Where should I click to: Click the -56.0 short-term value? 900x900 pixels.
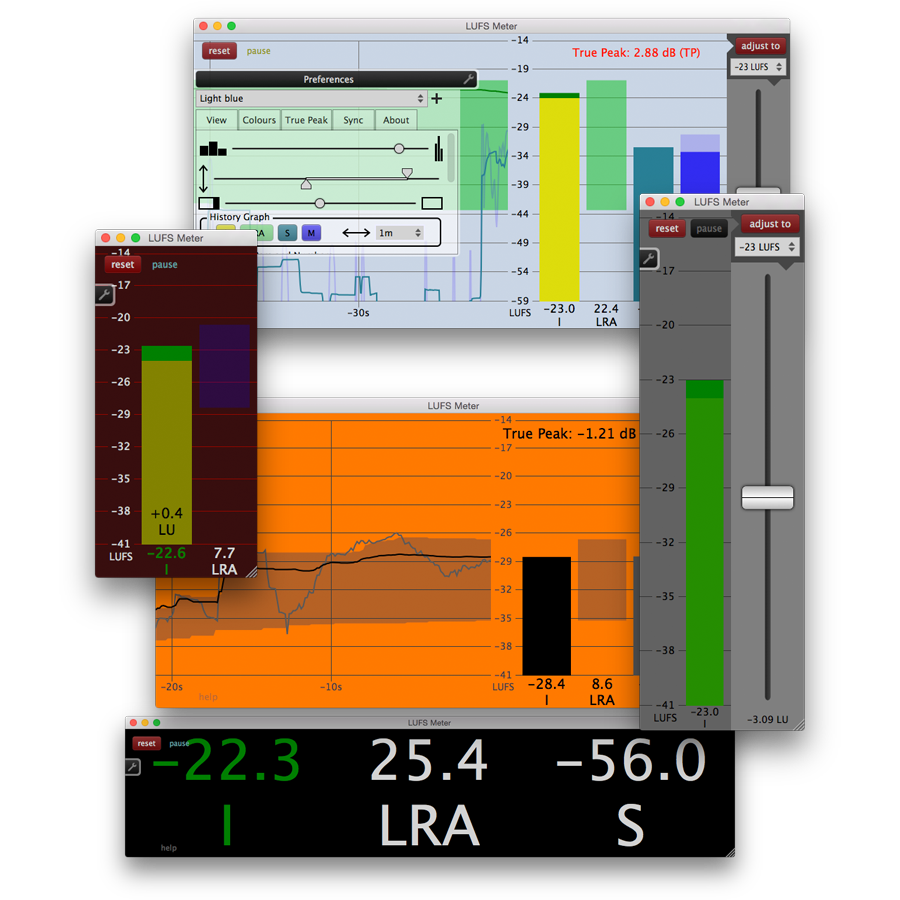pos(631,760)
